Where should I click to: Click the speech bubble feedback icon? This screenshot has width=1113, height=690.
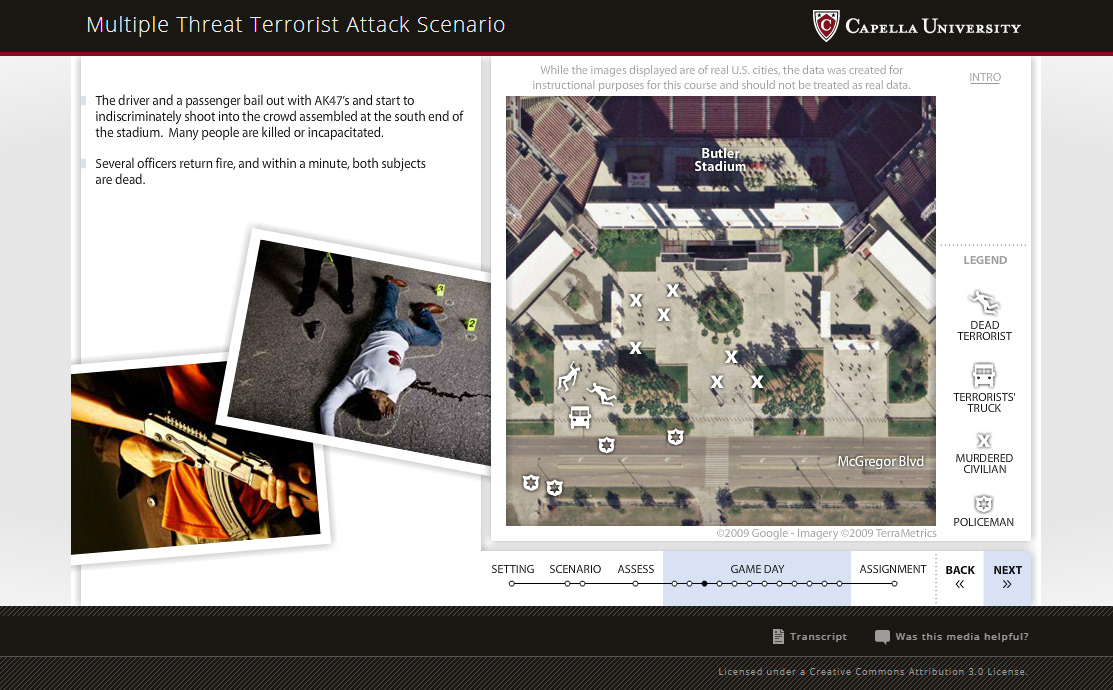882,637
